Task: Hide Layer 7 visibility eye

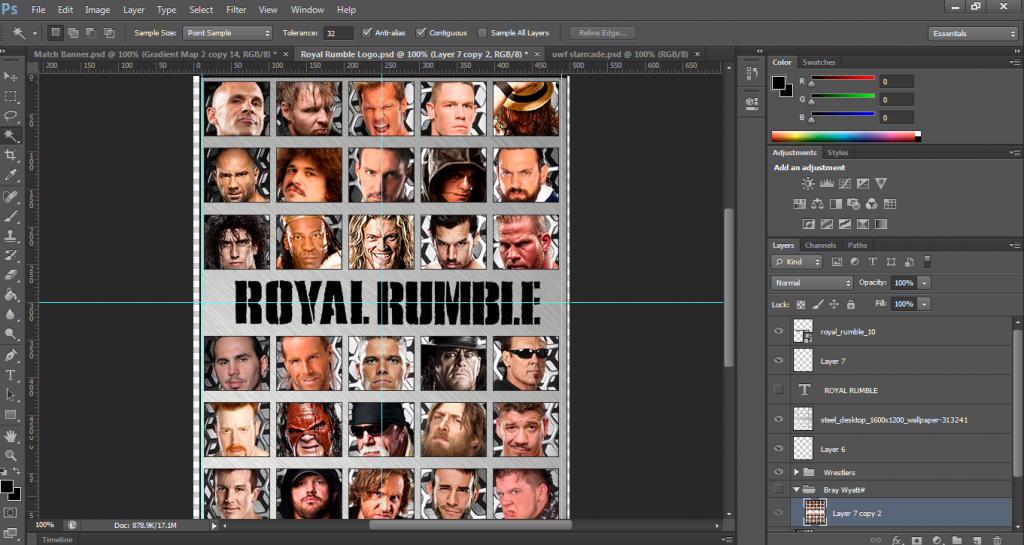Action: 778,360
